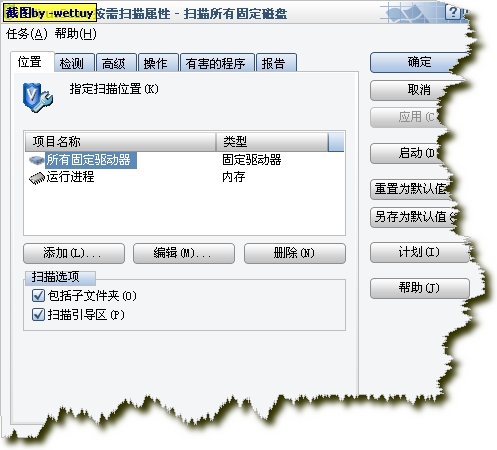The width and height of the screenshot is (497, 450).
Task: Open the 报告 tab
Action: point(276,63)
